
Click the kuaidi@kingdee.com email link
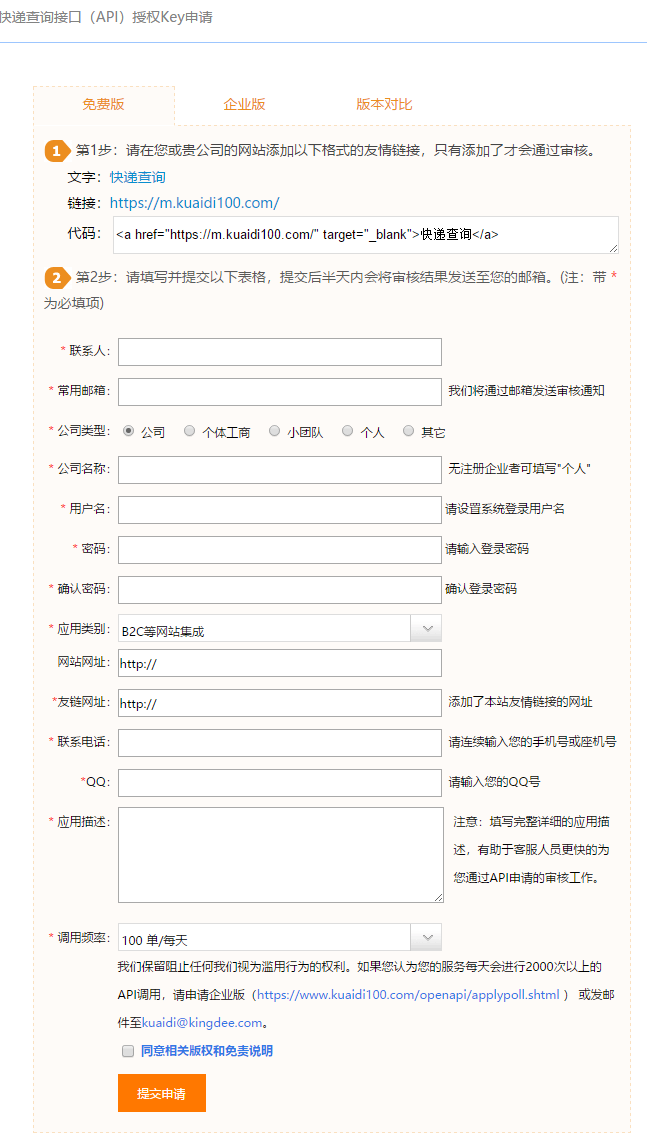(202, 1023)
